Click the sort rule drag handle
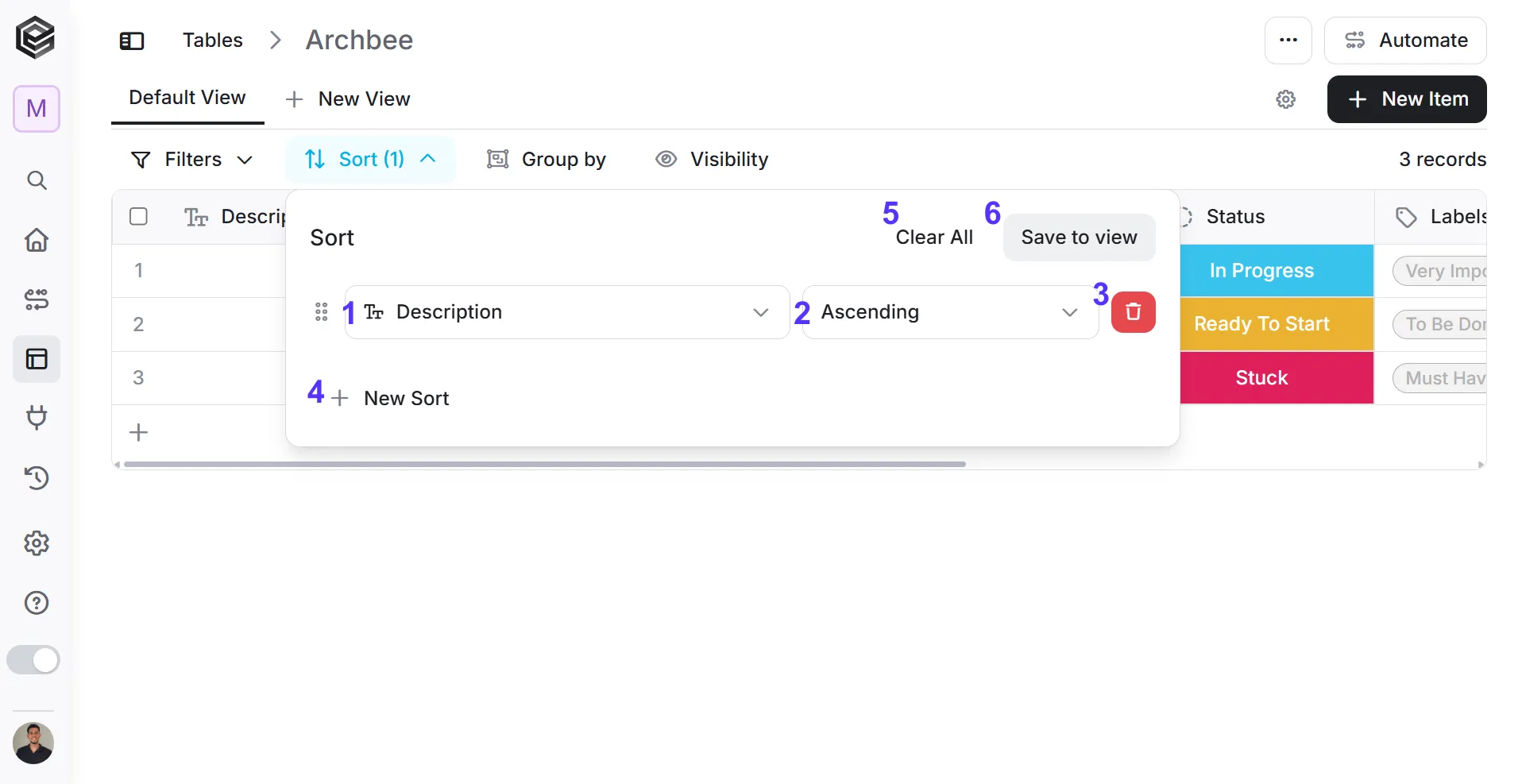 click(x=322, y=312)
